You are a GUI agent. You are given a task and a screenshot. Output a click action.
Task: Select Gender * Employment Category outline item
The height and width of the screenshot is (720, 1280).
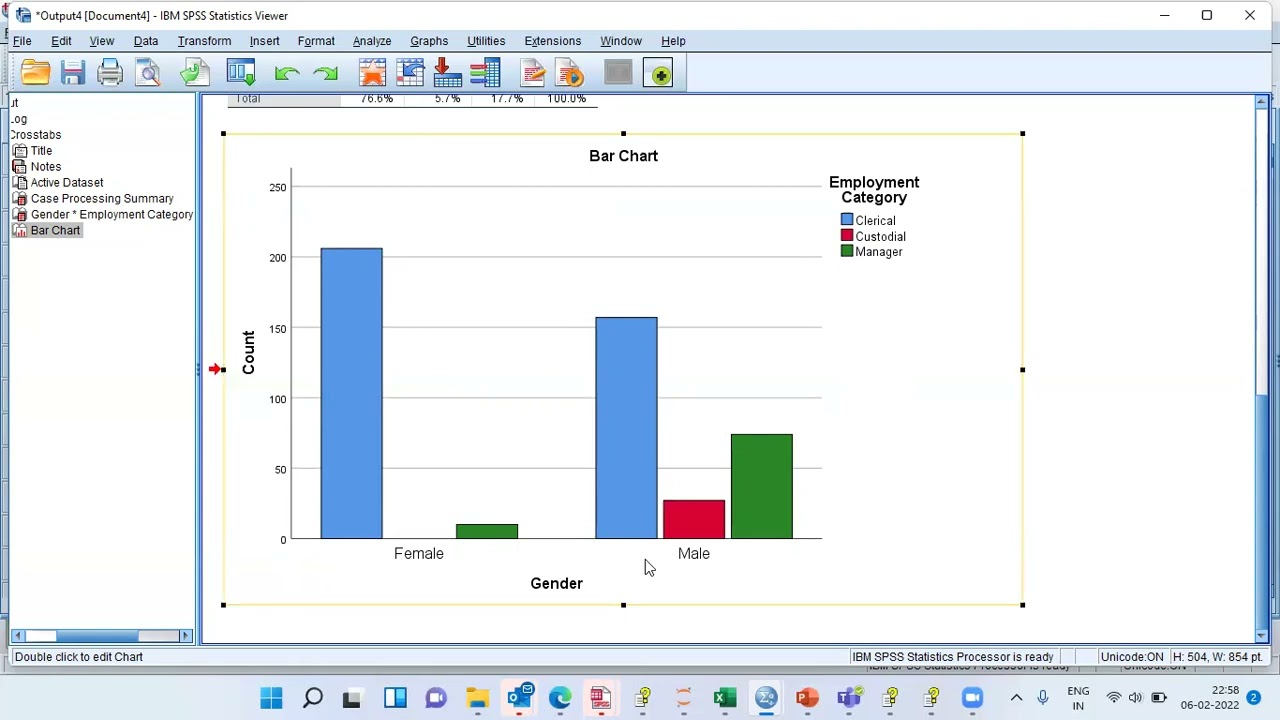pyautogui.click(x=112, y=215)
